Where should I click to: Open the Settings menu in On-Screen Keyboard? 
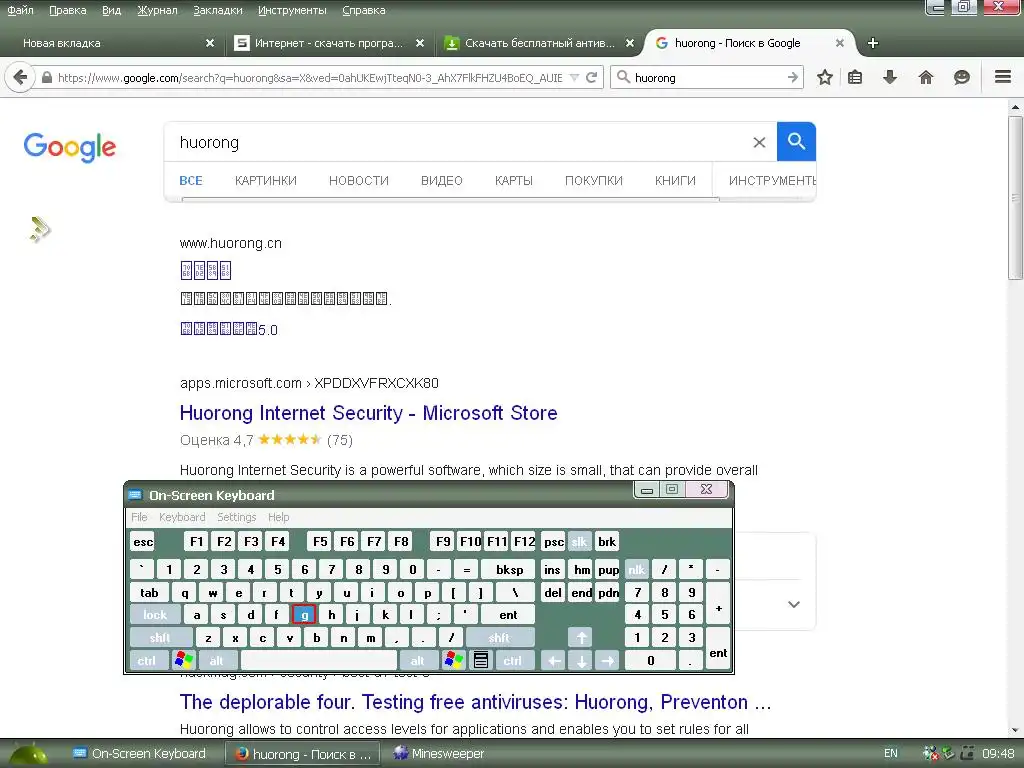pyautogui.click(x=236, y=517)
